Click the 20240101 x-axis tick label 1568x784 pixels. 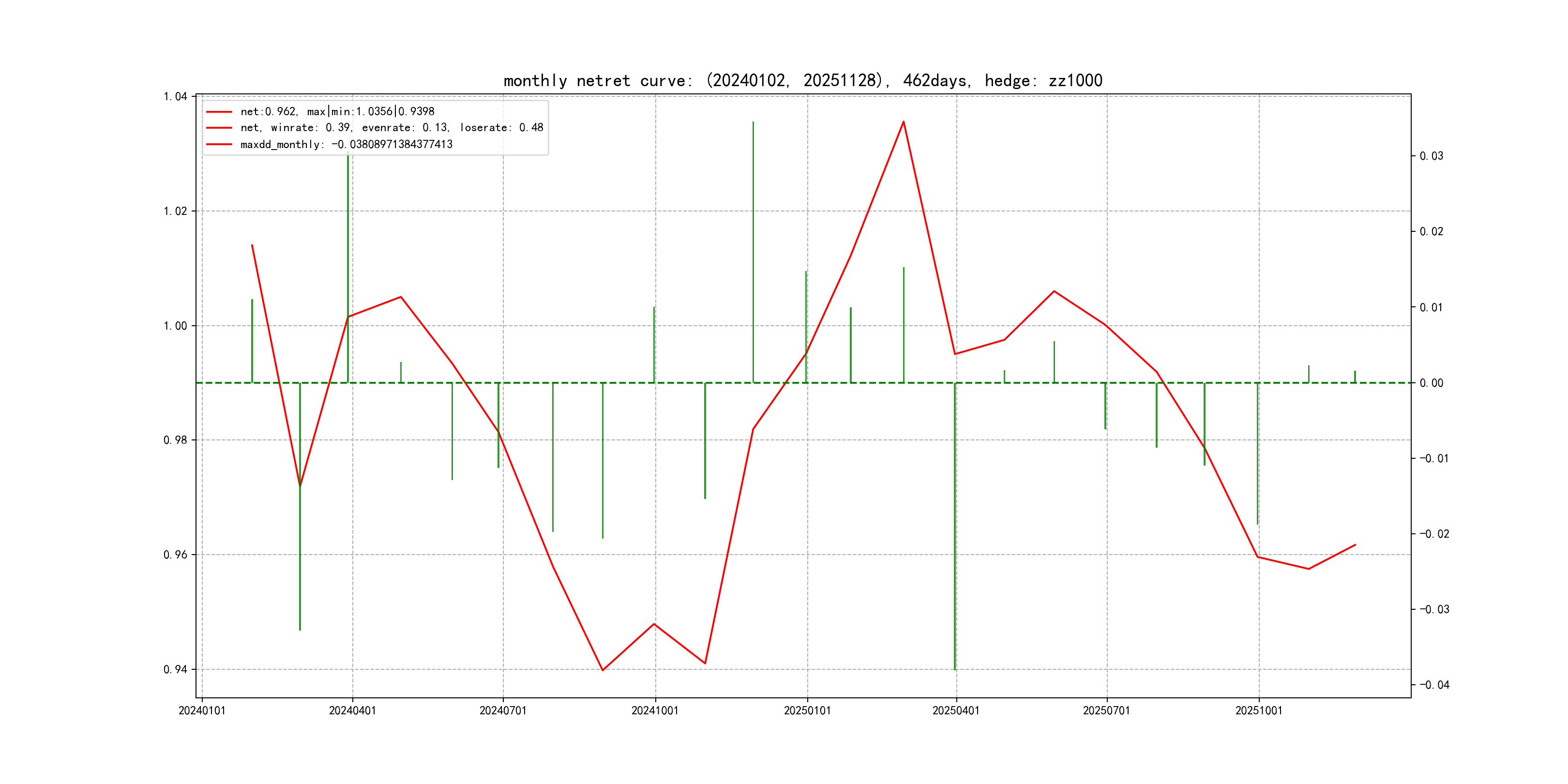coord(201,710)
